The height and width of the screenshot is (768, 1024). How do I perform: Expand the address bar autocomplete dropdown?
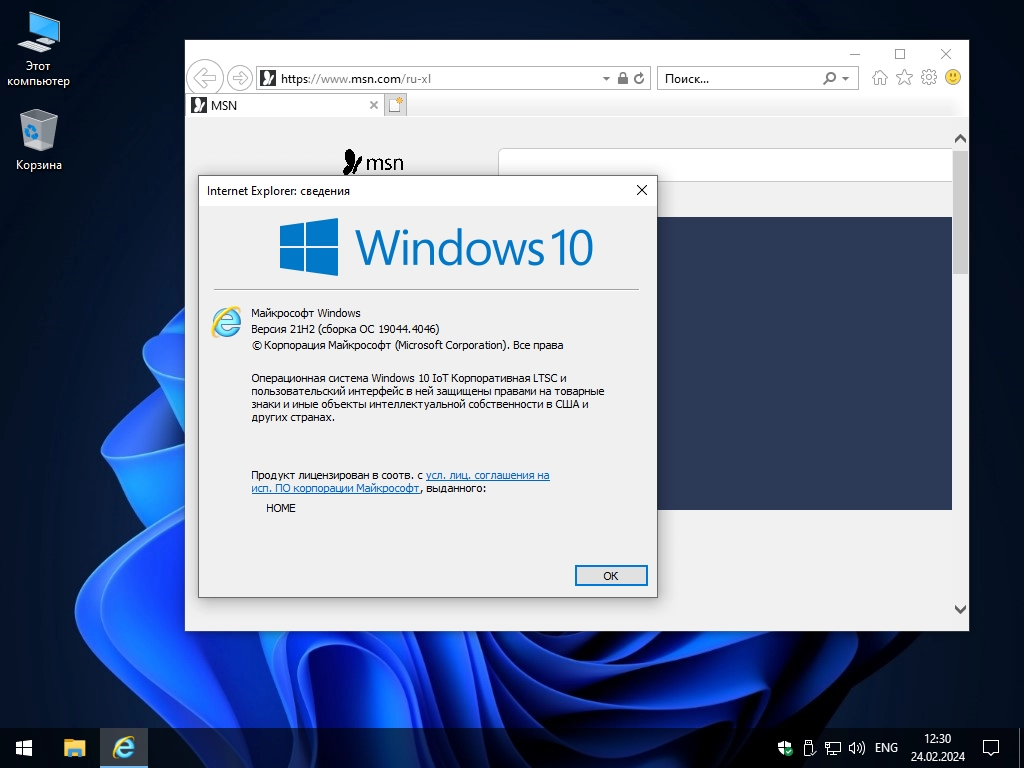coord(606,78)
